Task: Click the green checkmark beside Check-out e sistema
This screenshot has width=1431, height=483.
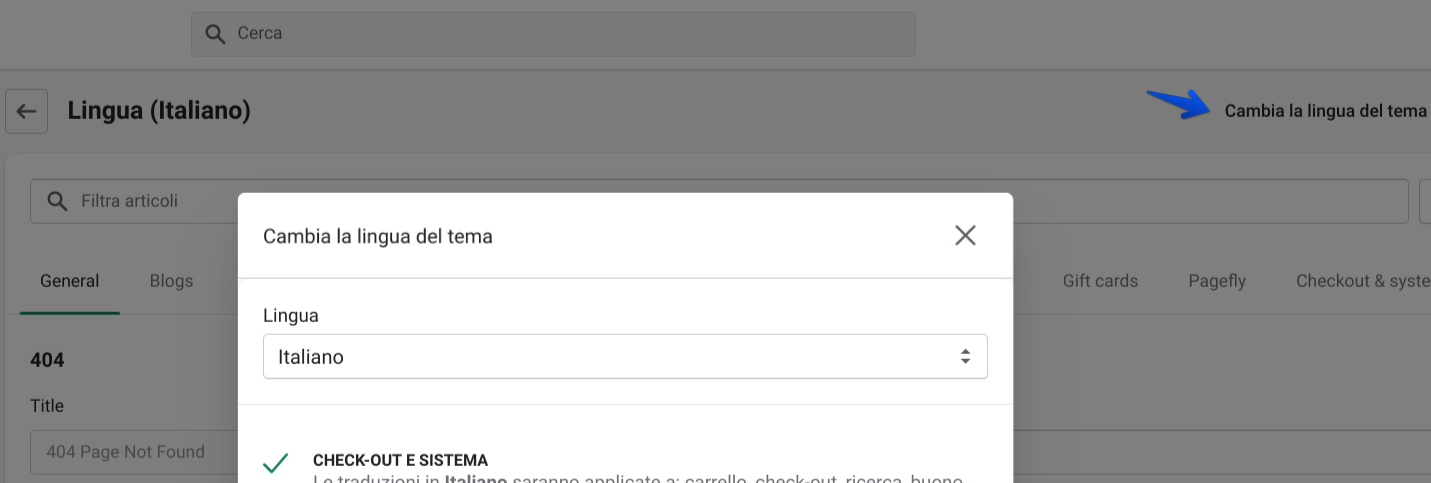Action: pyautogui.click(x=275, y=463)
